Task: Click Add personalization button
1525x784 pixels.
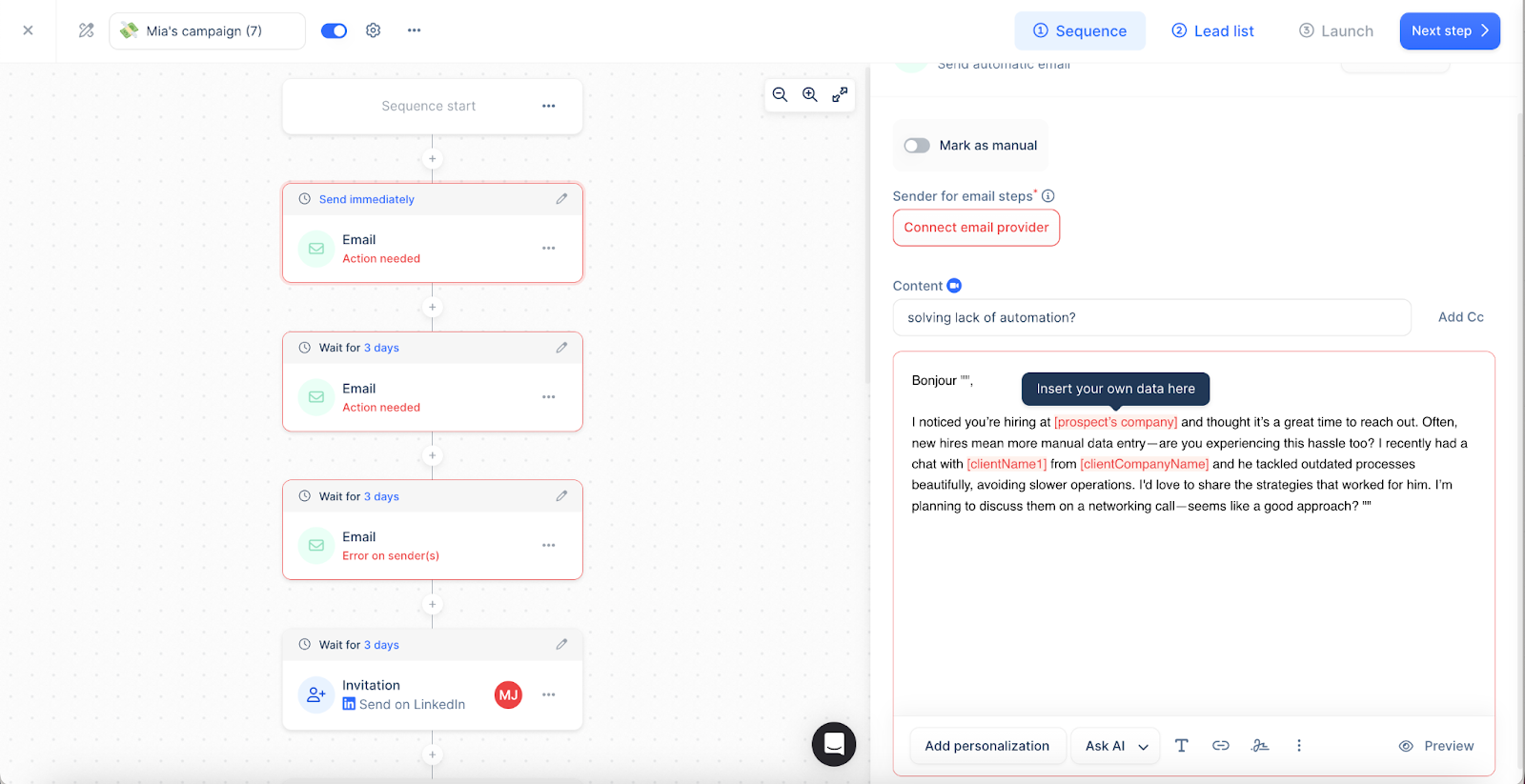Action: 986,746
